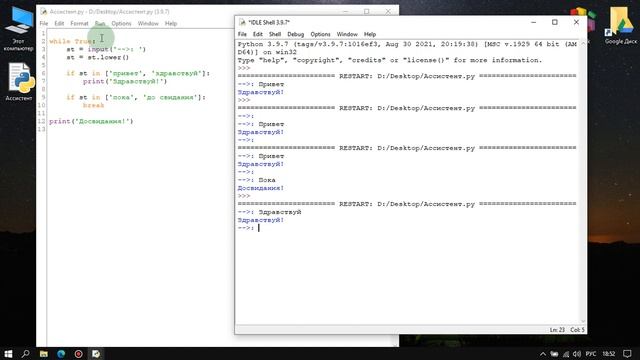Image resolution: width=640 pixels, height=360 pixels.
Task: Open File menu in IDLE Shell window
Action: click(242, 34)
